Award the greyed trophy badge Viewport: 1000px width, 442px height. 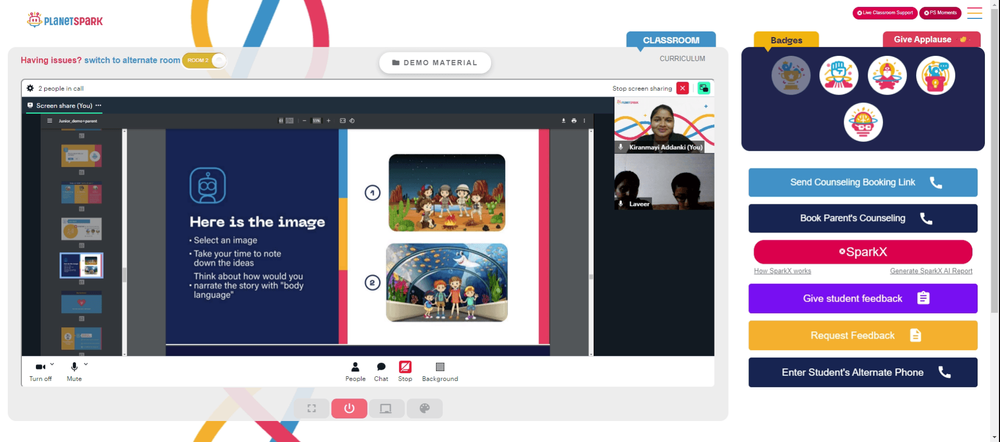coord(791,75)
